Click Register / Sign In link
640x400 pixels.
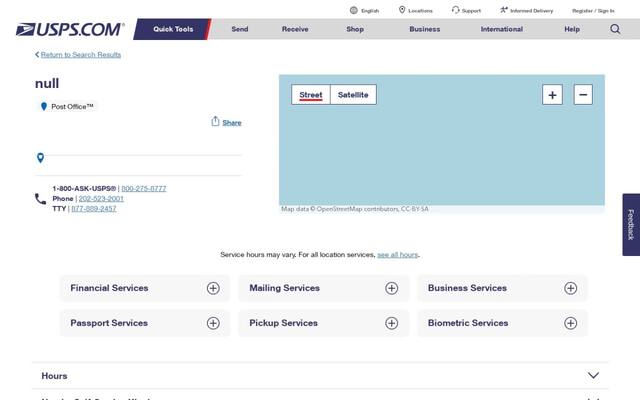(593, 11)
